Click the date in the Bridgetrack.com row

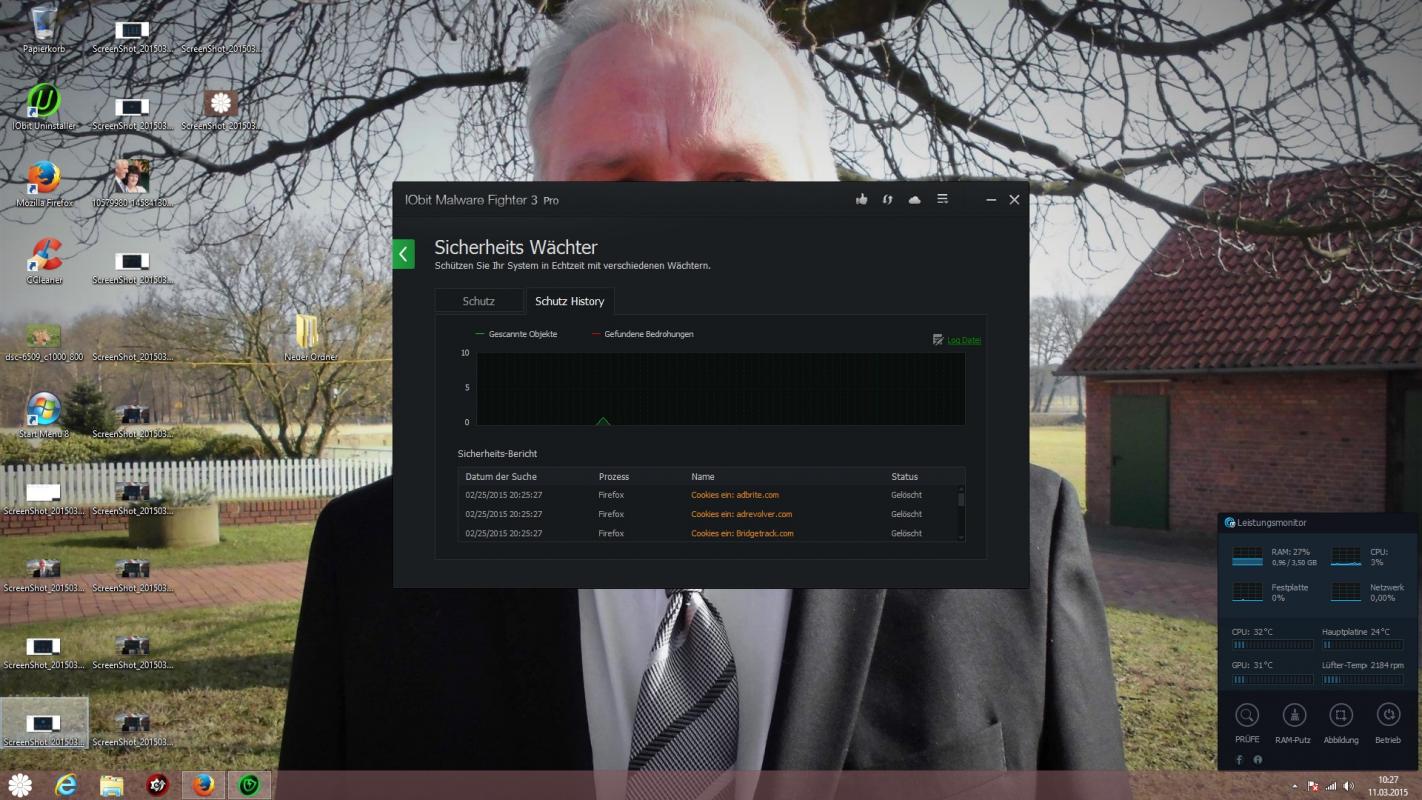(504, 533)
